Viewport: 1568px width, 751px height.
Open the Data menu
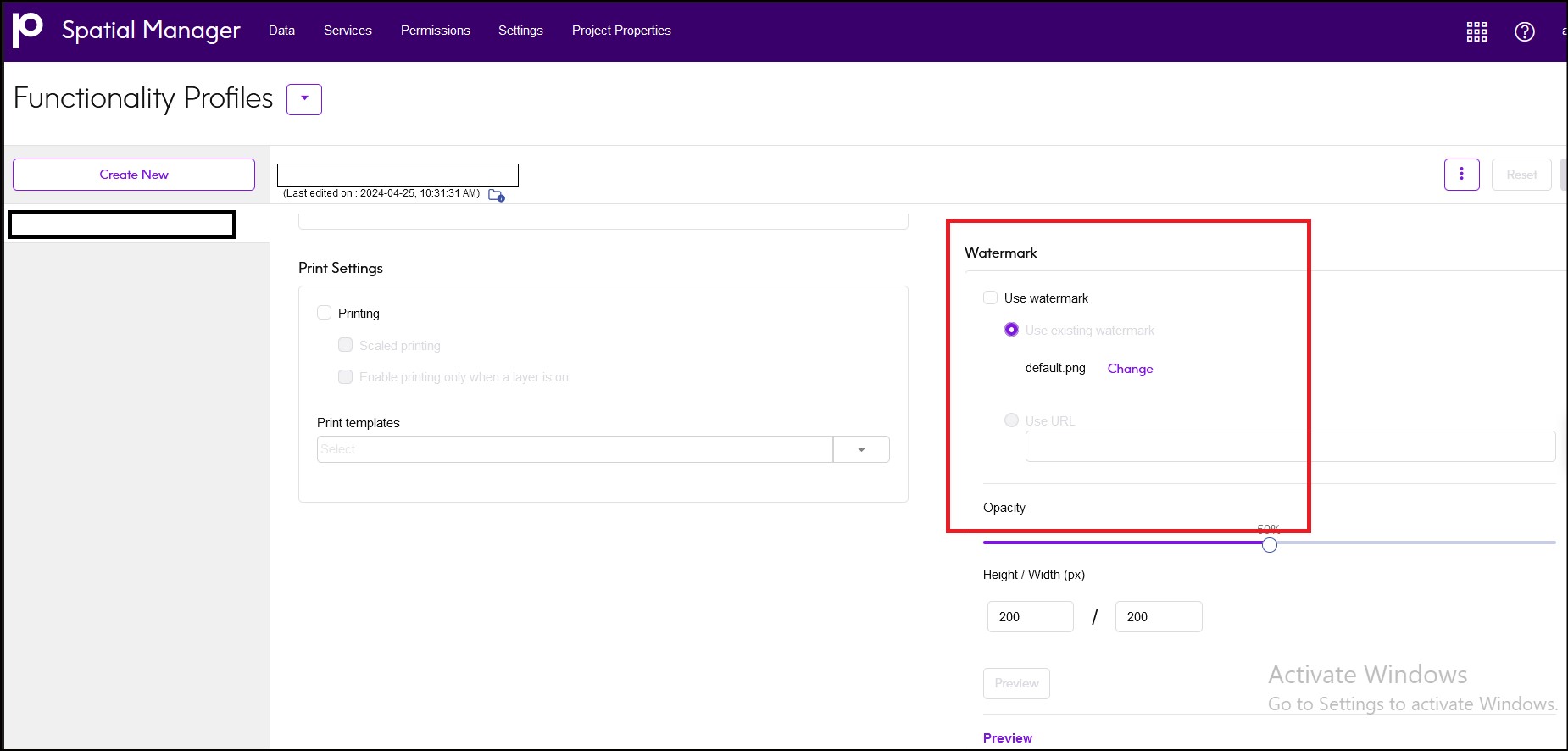pyautogui.click(x=281, y=31)
